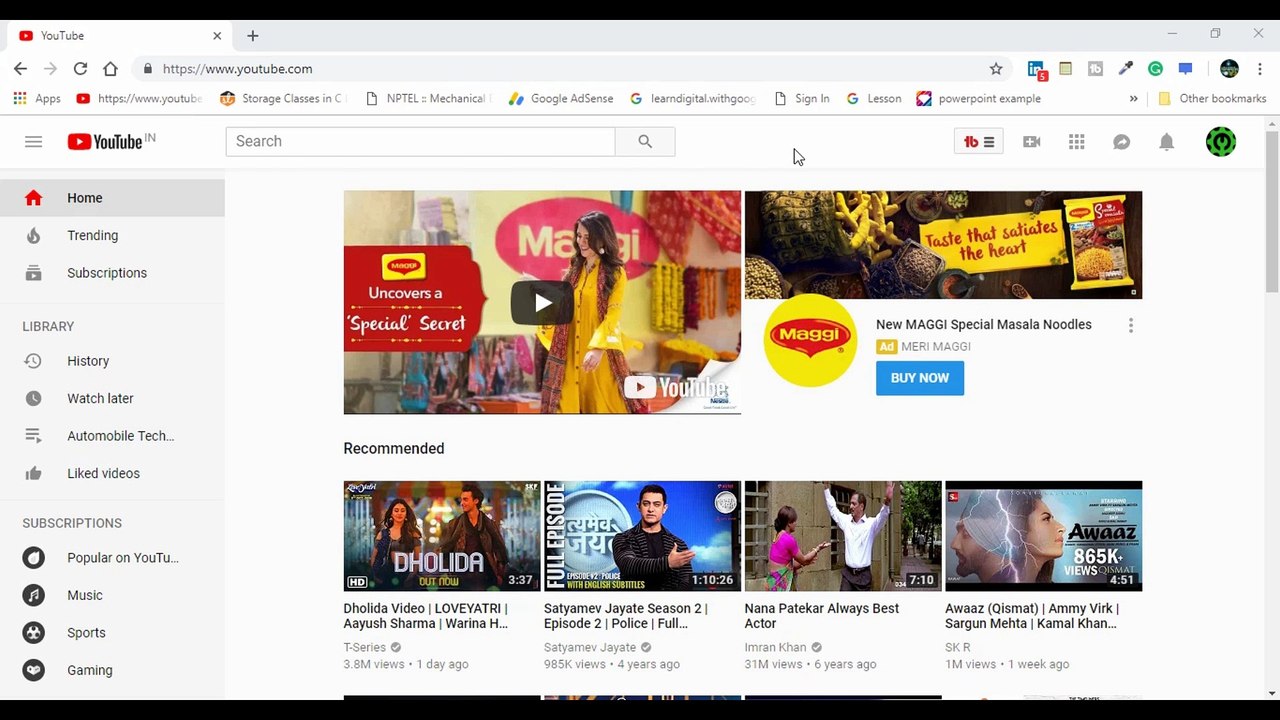The width and height of the screenshot is (1280, 720).
Task: Open the Apps bookmarks shortcut
Action: coord(37,99)
